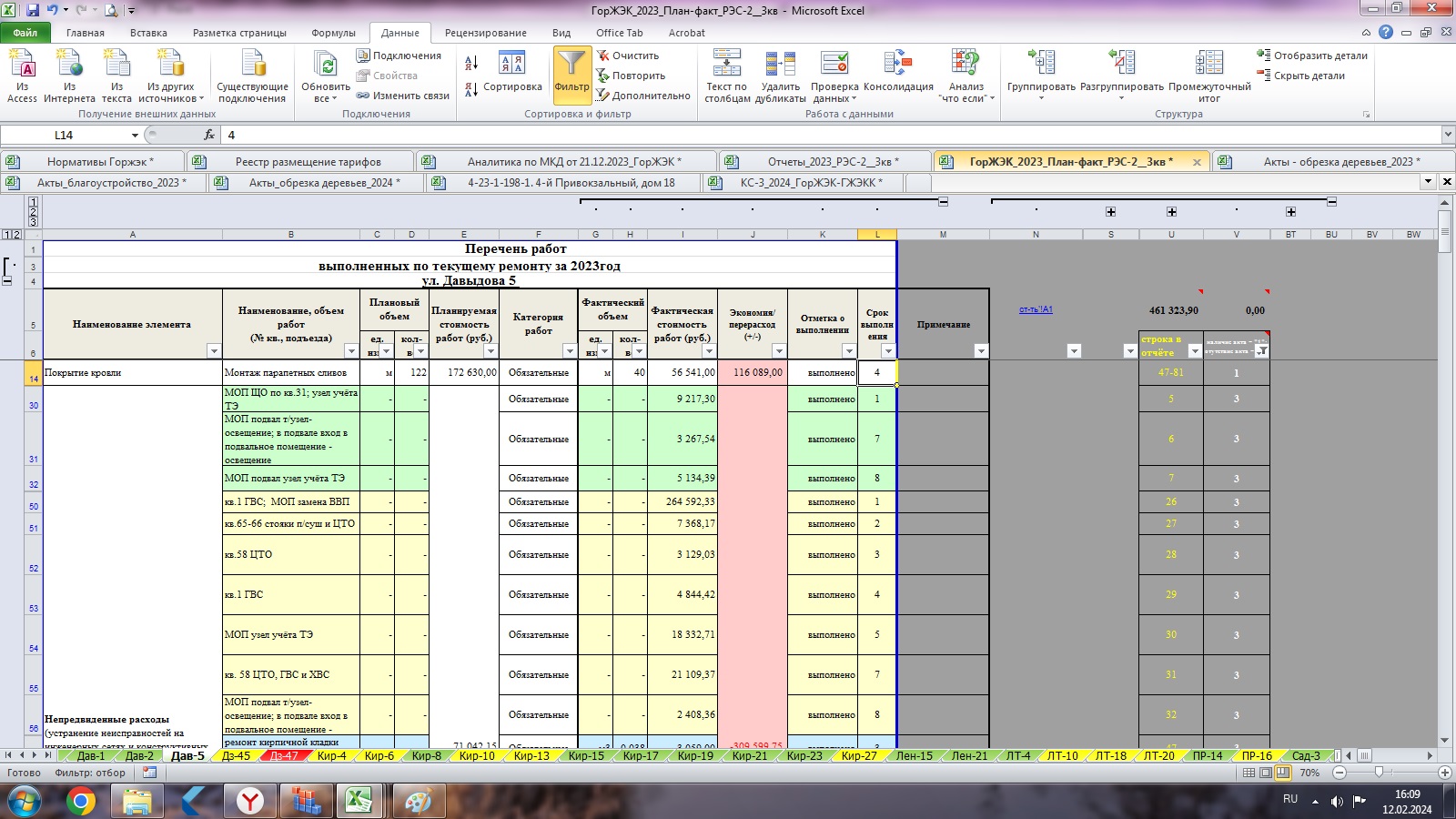Screen dimensions: 1456x819
Task: Toggle the Фильтр button in the ribbon
Action: (572, 76)
